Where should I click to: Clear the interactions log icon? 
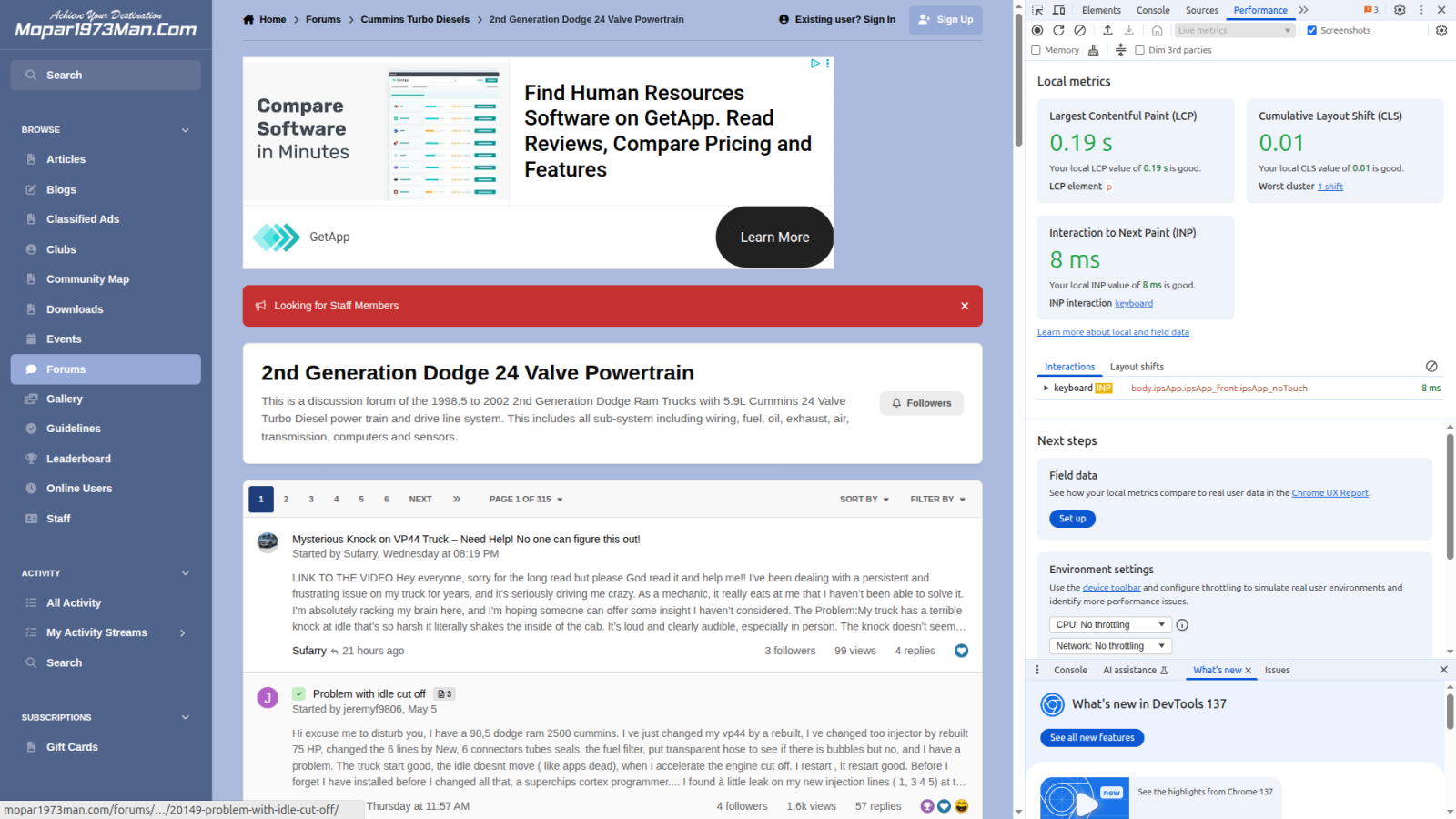coord(1431,367)
